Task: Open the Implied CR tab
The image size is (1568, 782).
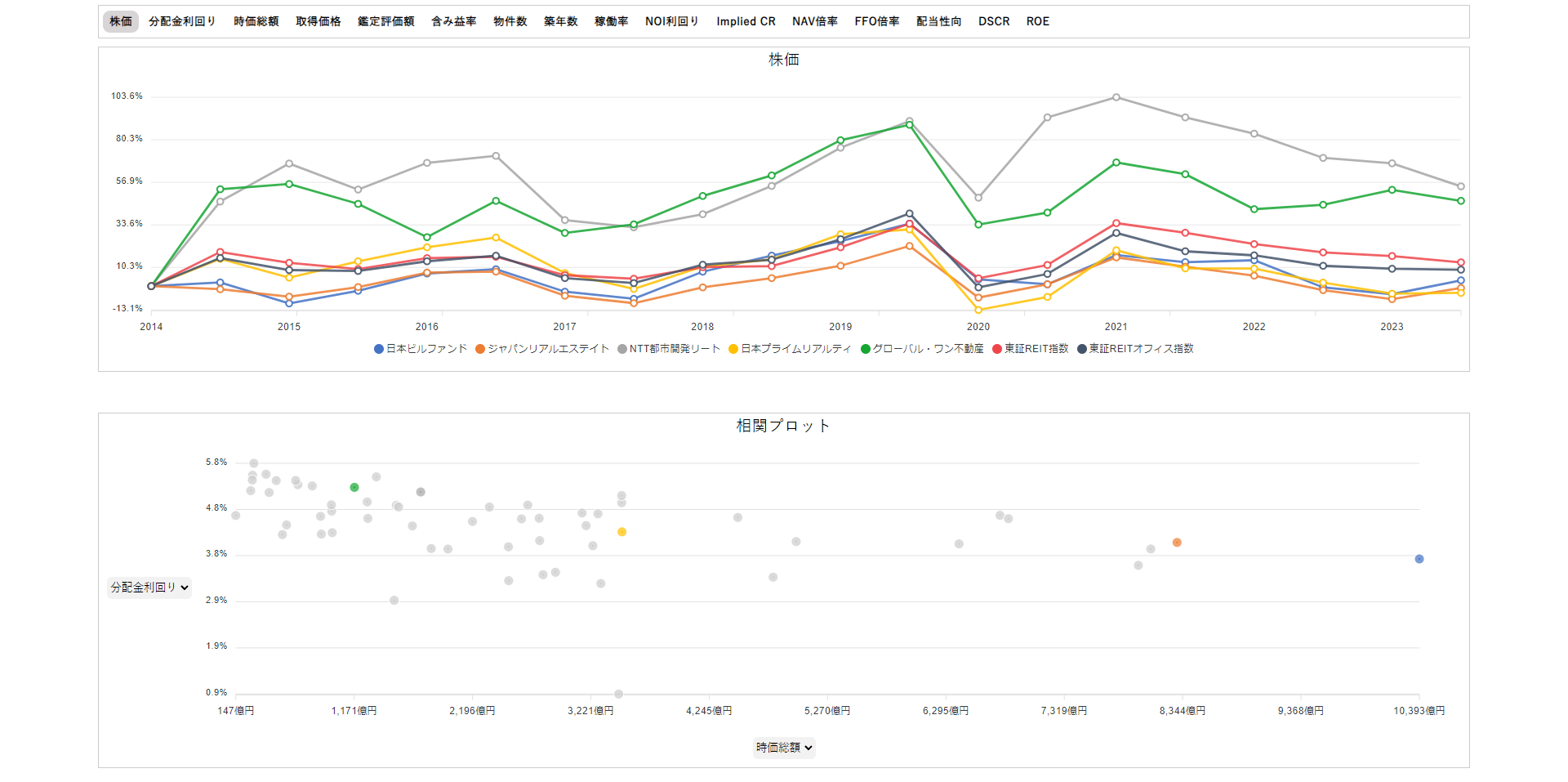Action: (x=746, y=21)
